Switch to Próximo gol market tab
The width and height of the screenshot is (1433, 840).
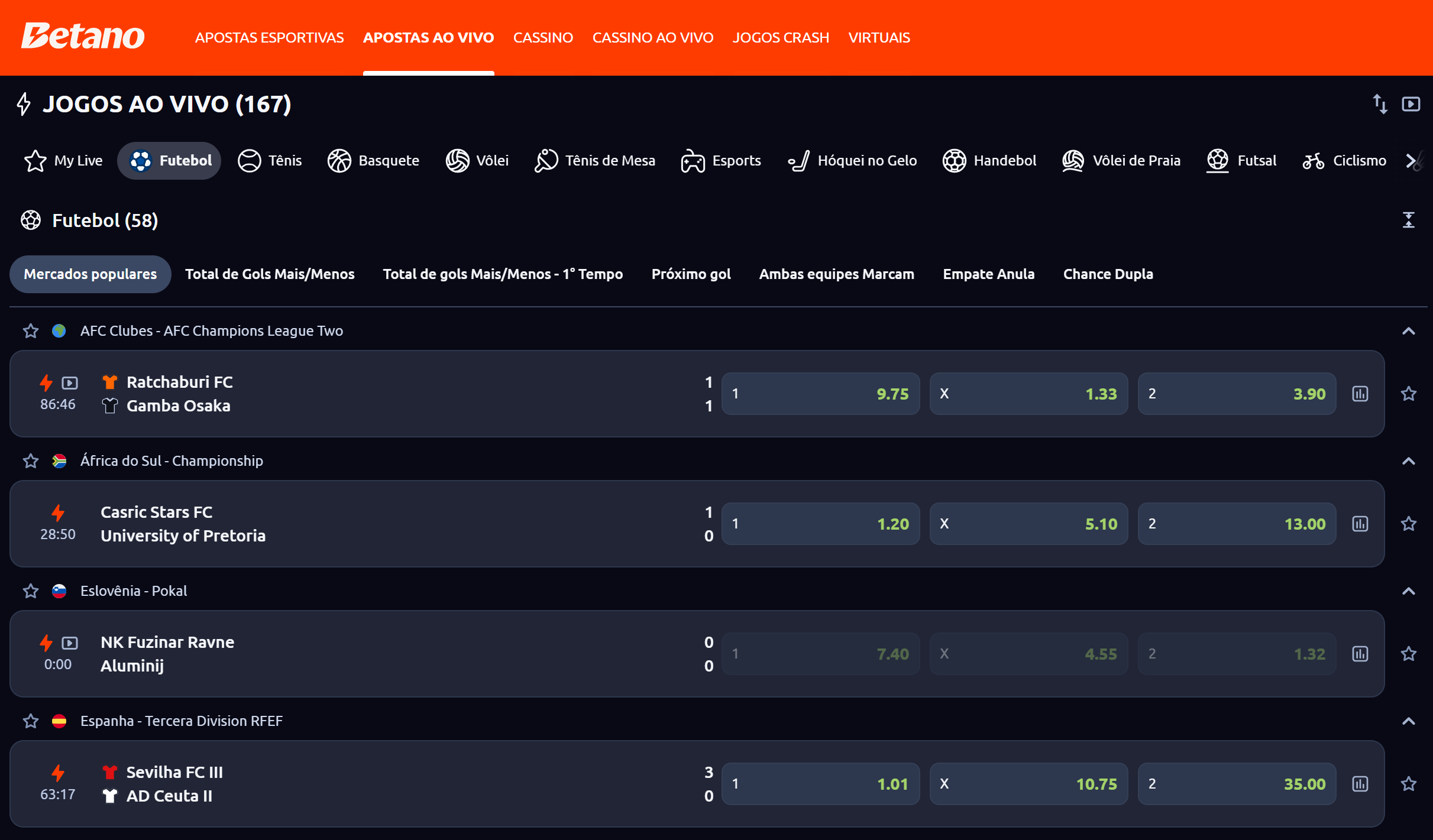(x=691, y=274)
